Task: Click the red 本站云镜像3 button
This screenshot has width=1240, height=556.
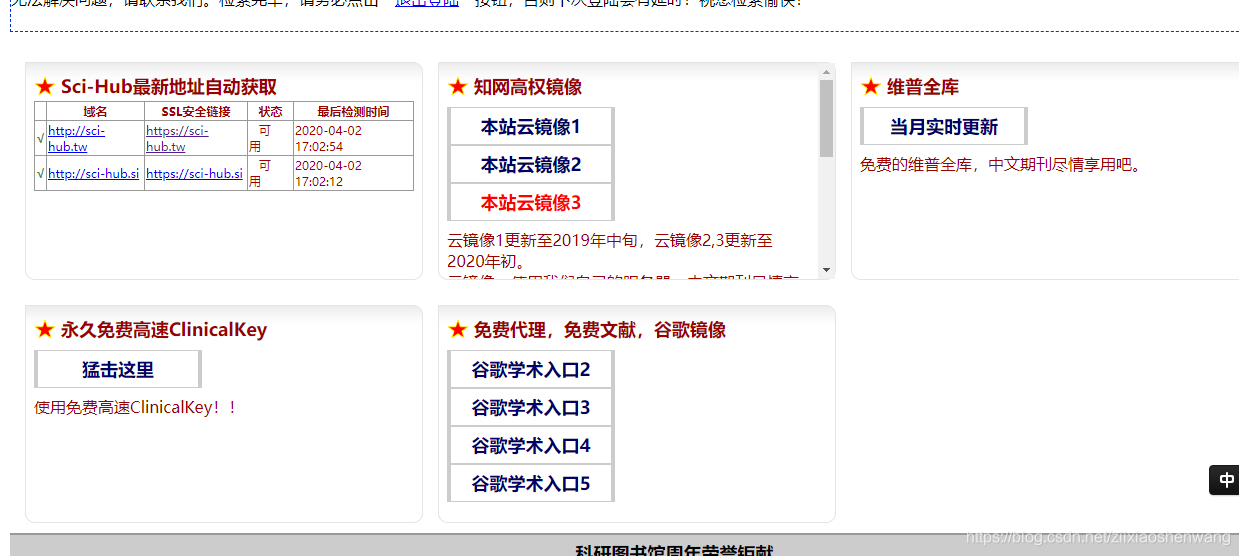Action: [x=531, y=203]
